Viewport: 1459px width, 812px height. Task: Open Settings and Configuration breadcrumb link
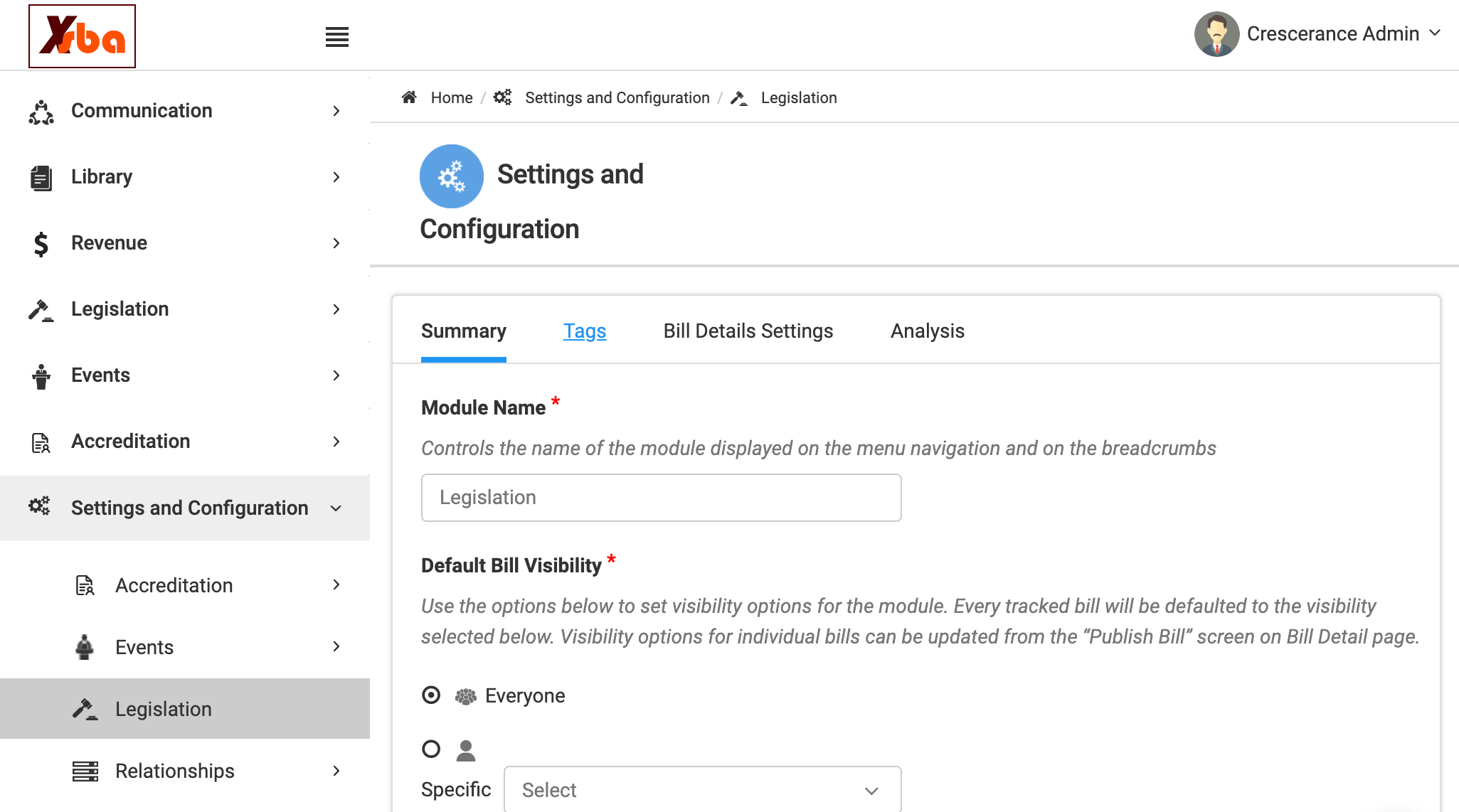[x=617, y=98]
